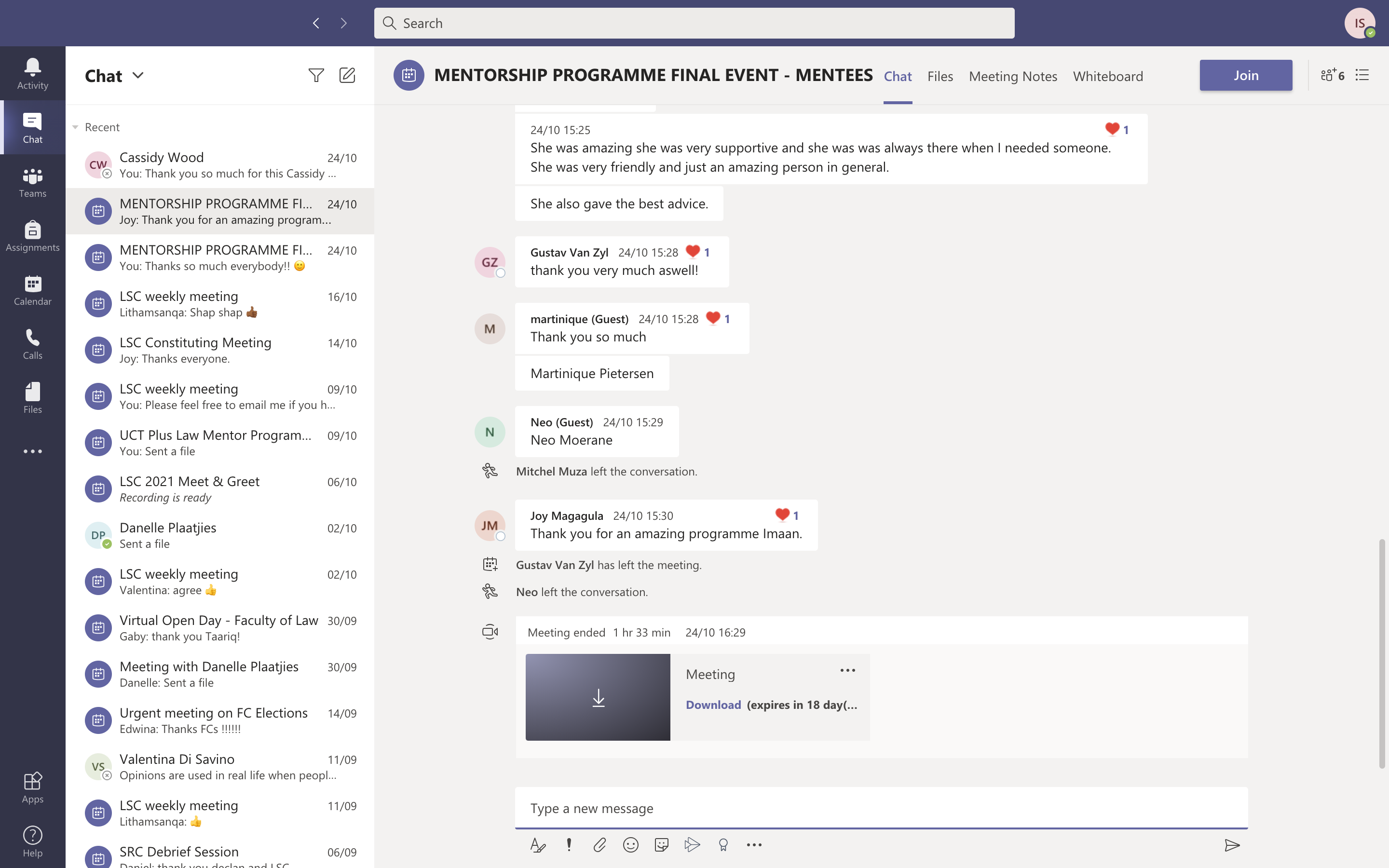Switch to the Files tab
Image resolution: width=1389 pixels, height=868 pixels.
click(940, 76)
